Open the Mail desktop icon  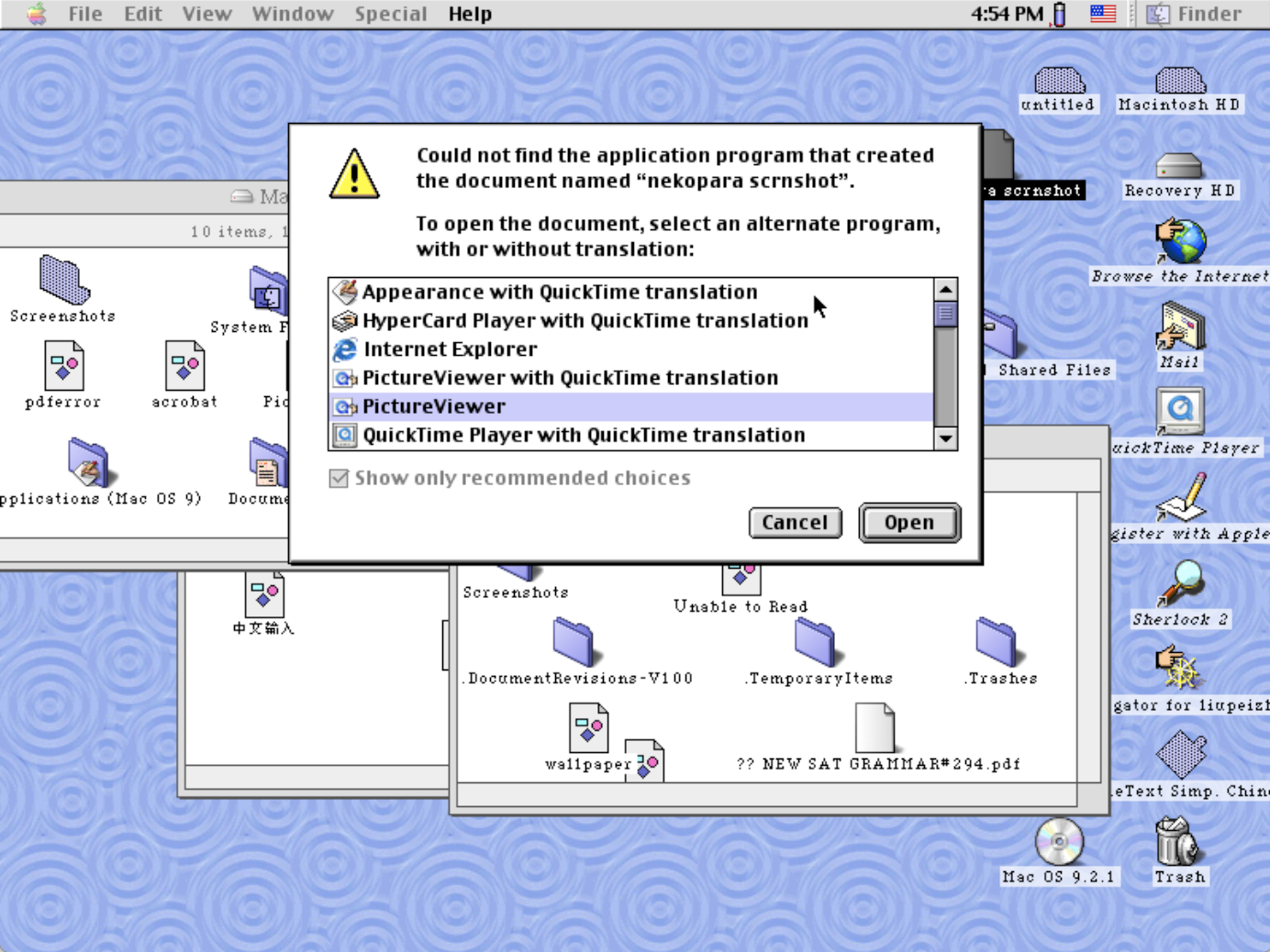pos(1180,327)
